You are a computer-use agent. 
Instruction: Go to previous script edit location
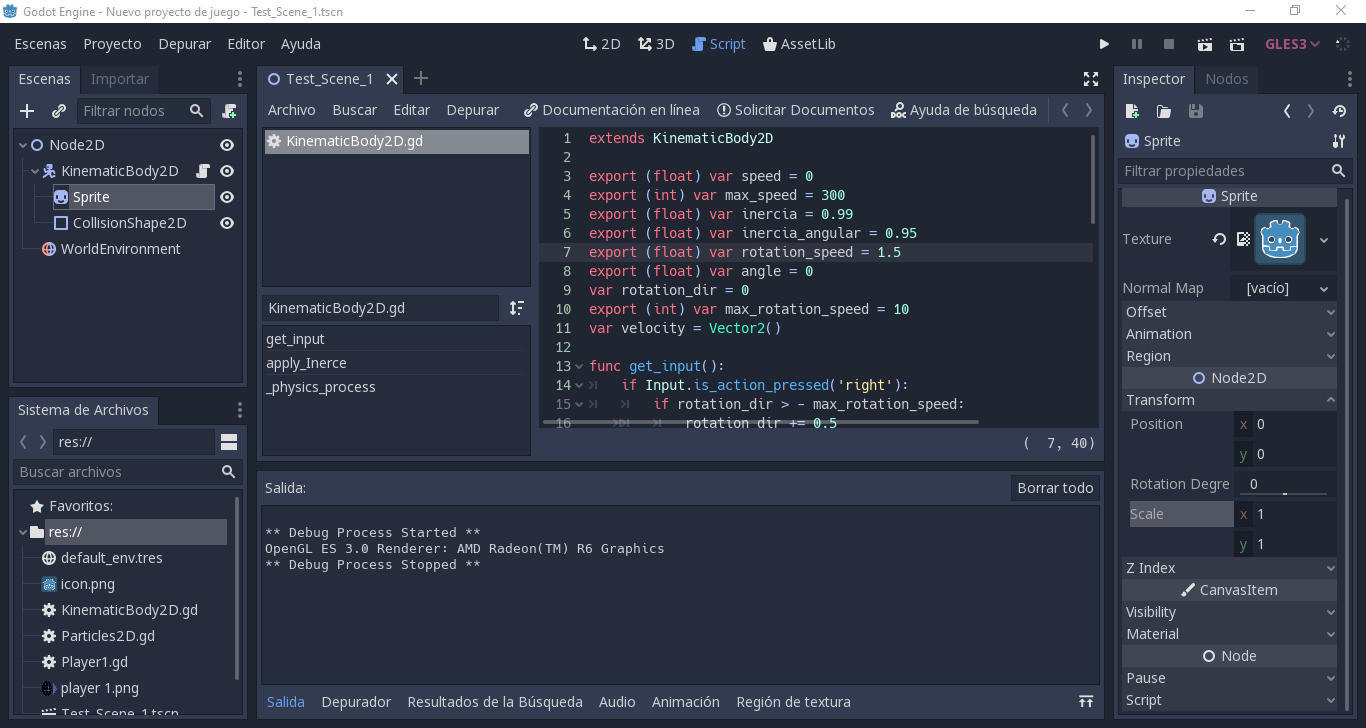1065,110
